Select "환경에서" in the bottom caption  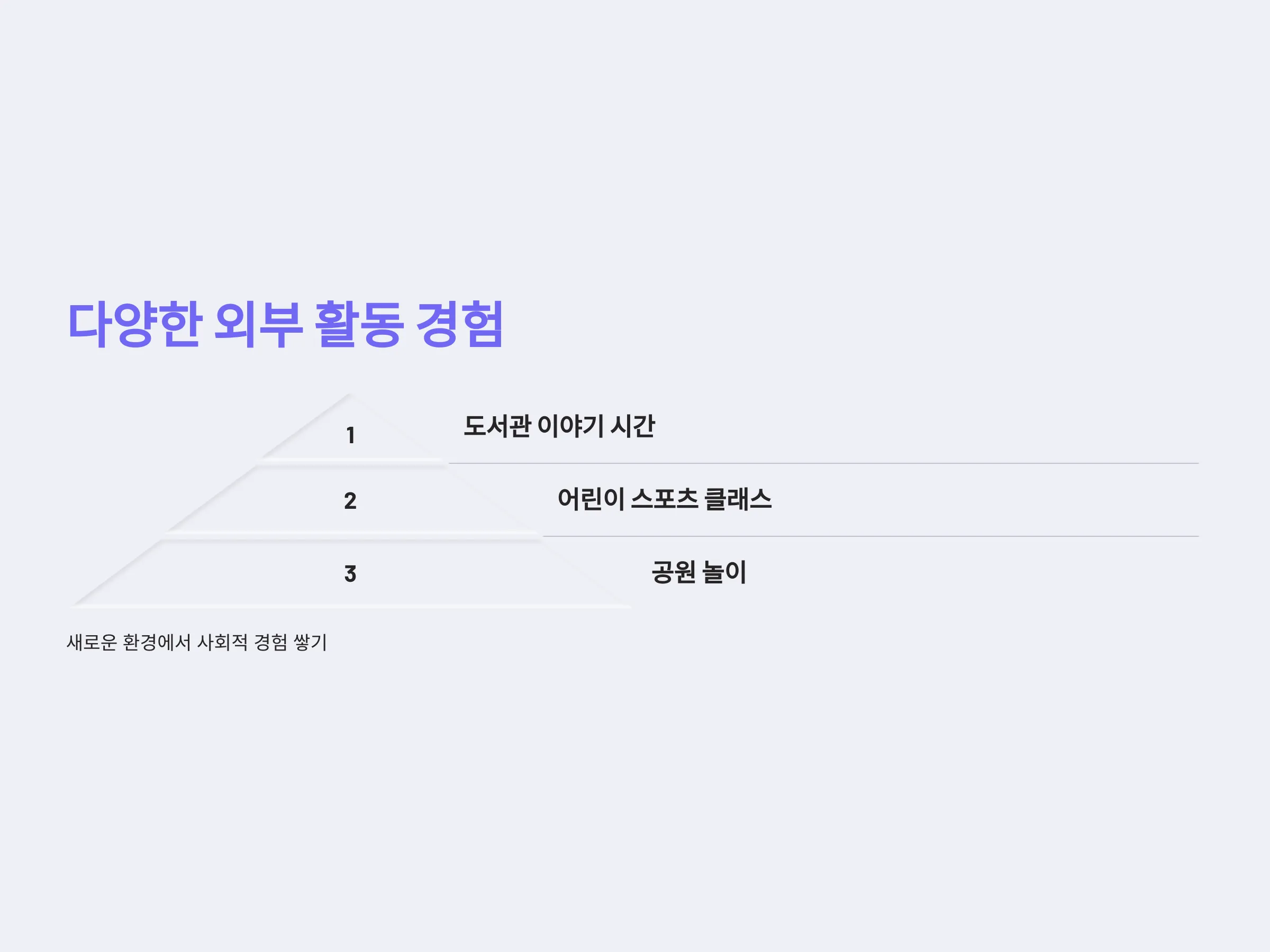point(157,642)
